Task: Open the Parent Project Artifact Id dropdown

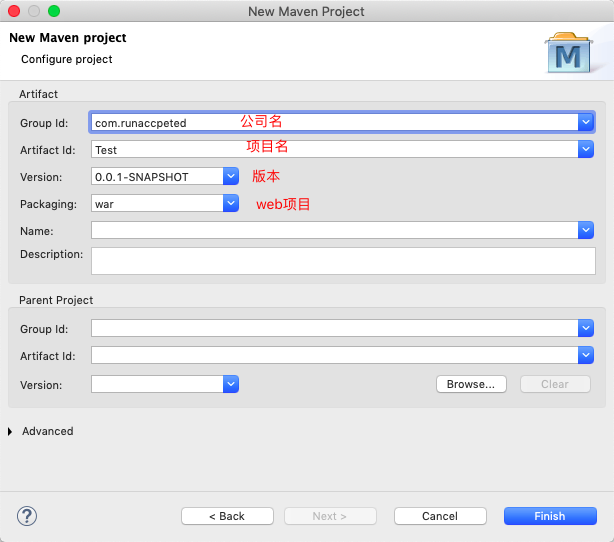Action: tap(586, 355)
